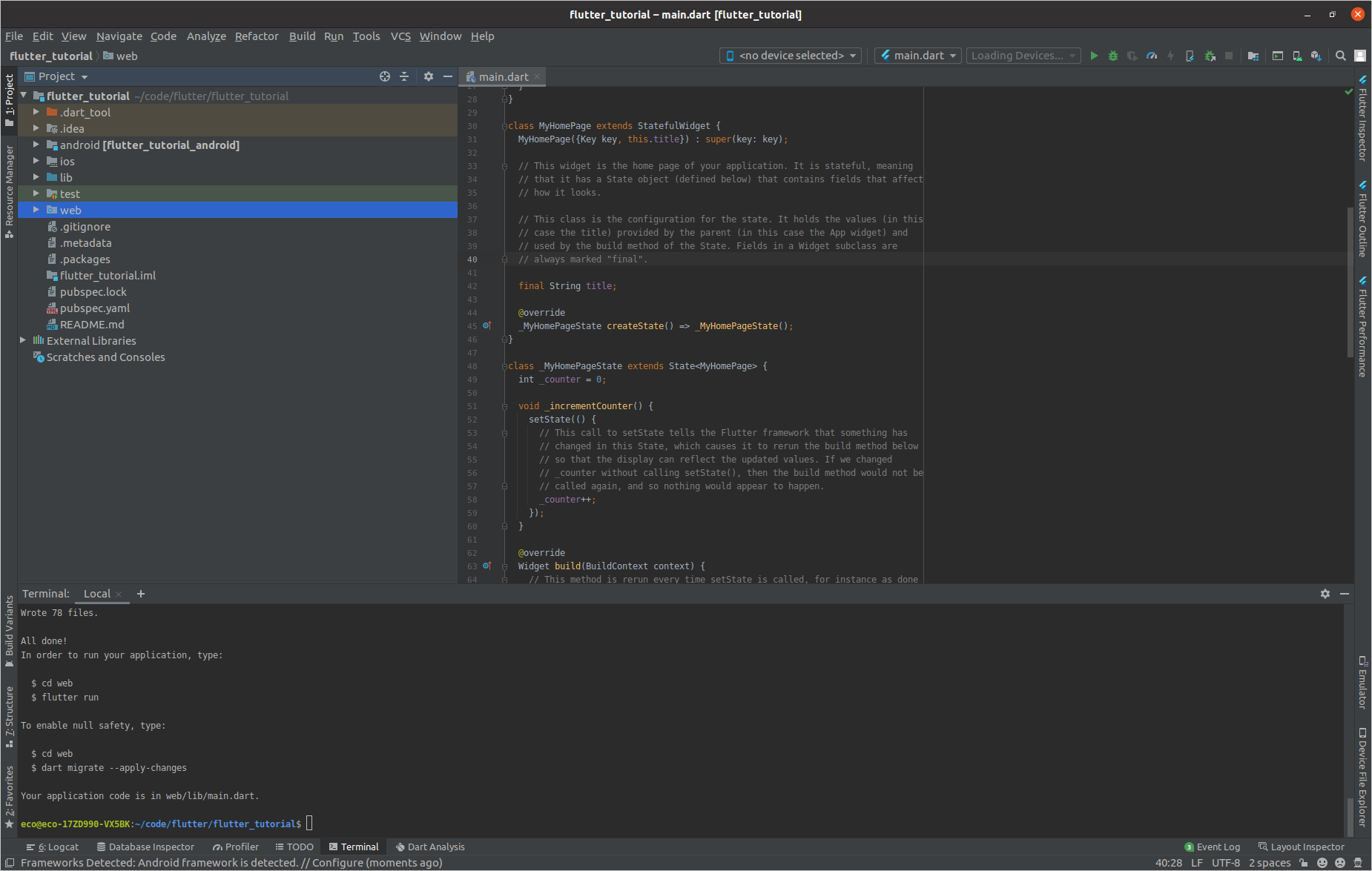Click the happy smiley feedback icon

point(1322,863)
